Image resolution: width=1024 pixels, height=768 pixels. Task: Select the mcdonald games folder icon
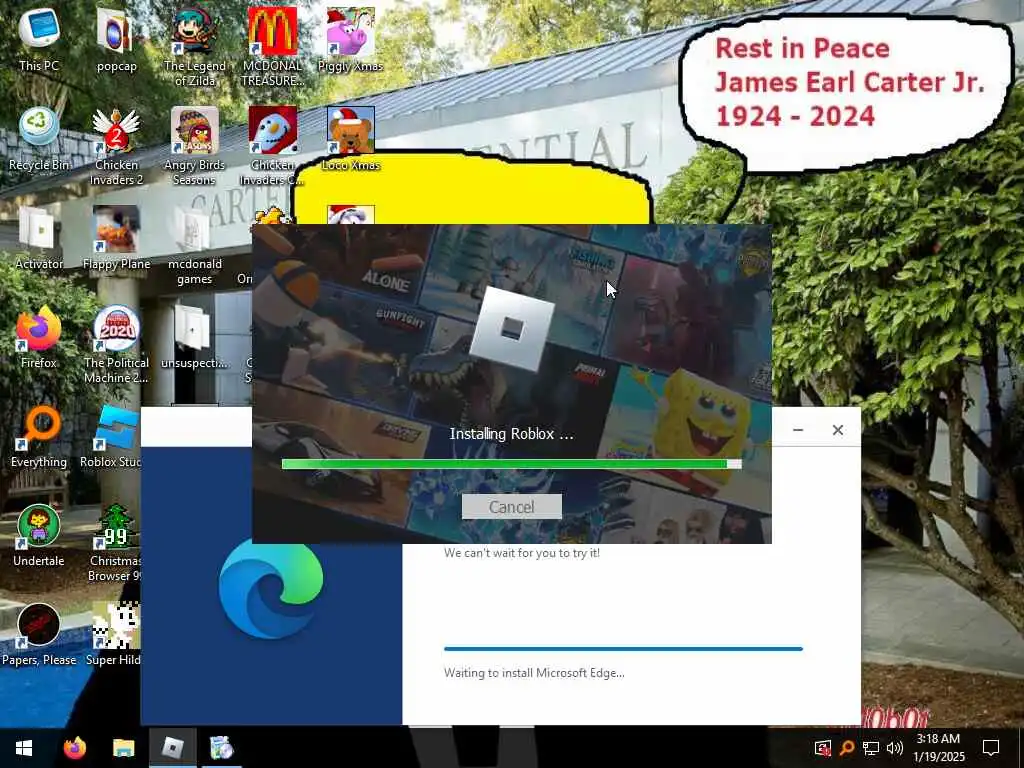pos(195,246)
